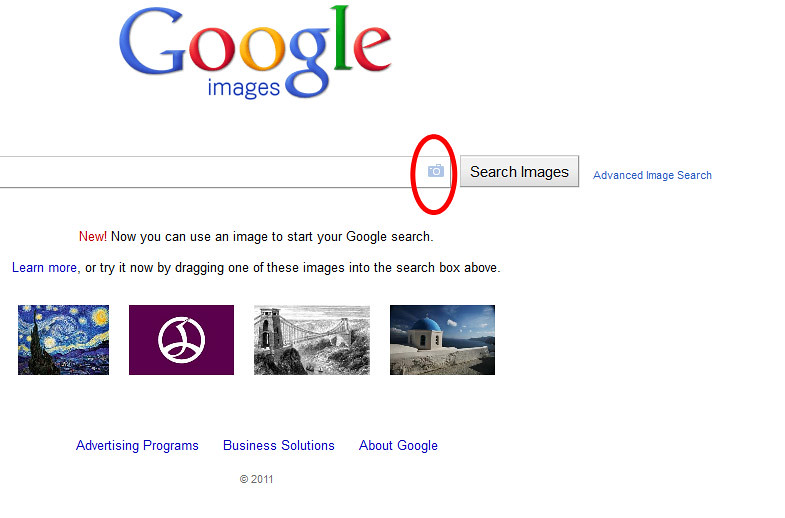Select the suspension bridge engraving thumbnail
The width and height of the screenshot is (785, 518).
(311, 340)
